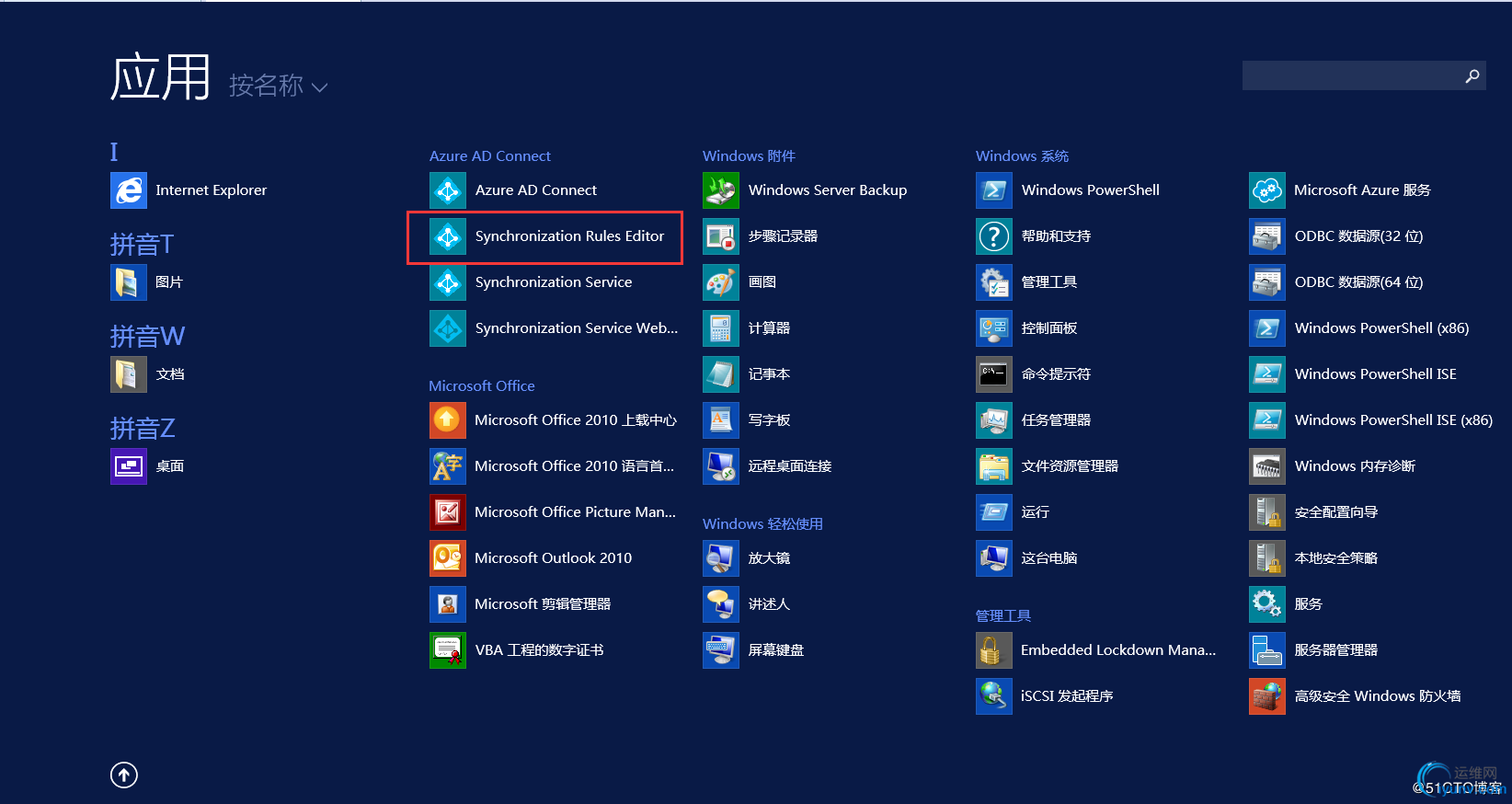Open the 记事本 notepad icon
The height and width of the screenshot is (804, 1512).
[721, 374]
